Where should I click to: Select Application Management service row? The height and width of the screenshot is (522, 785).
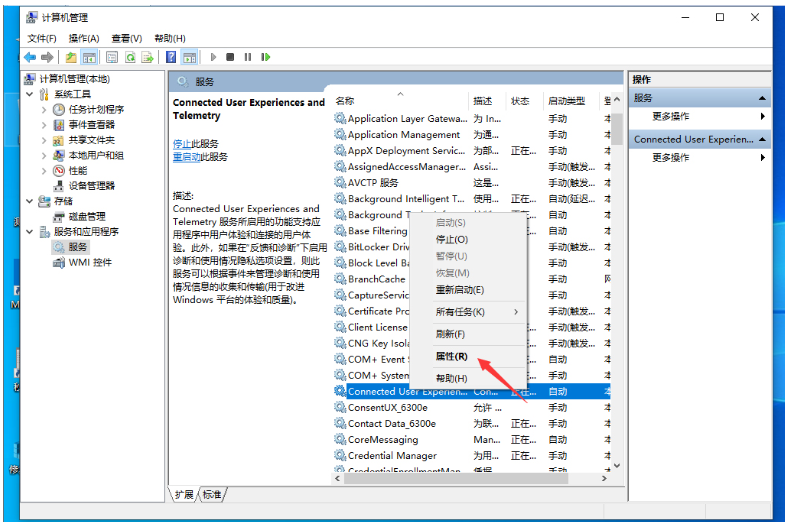click(471, 135)
